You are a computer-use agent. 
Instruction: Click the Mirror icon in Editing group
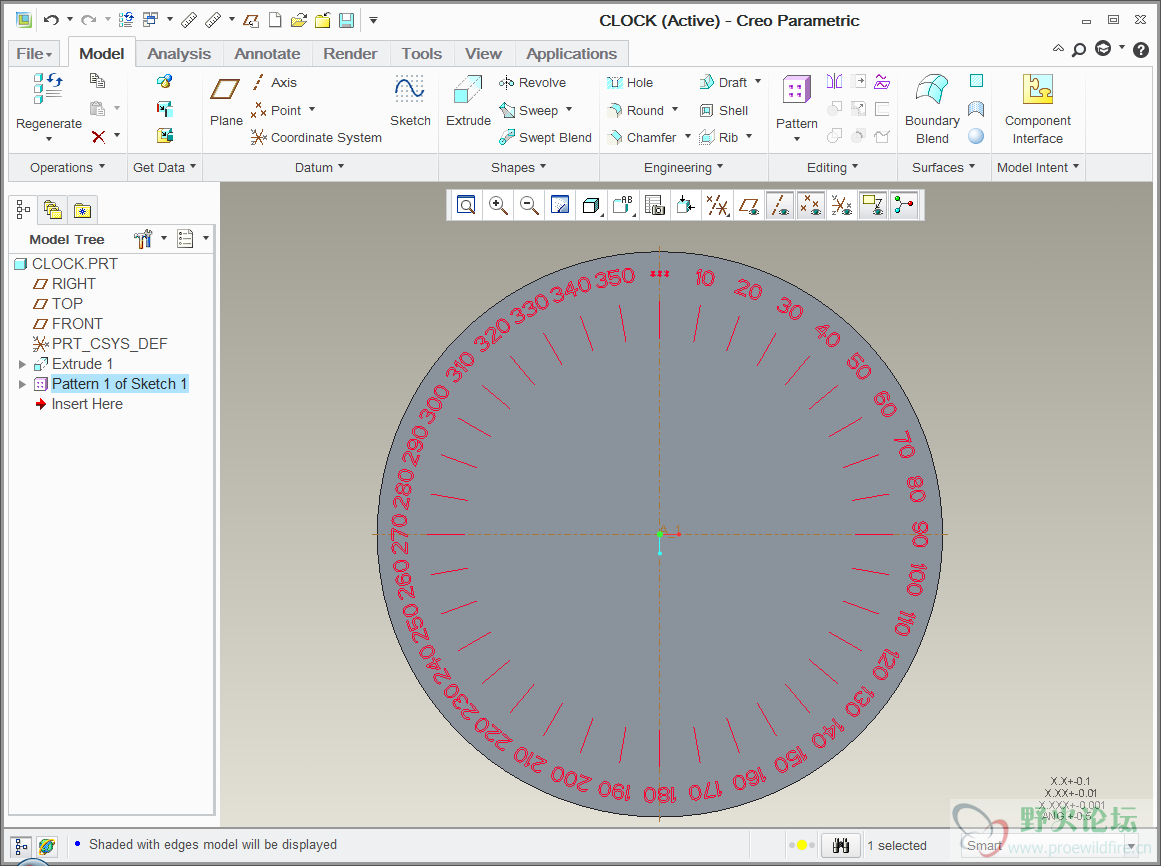tap(834, 81)
